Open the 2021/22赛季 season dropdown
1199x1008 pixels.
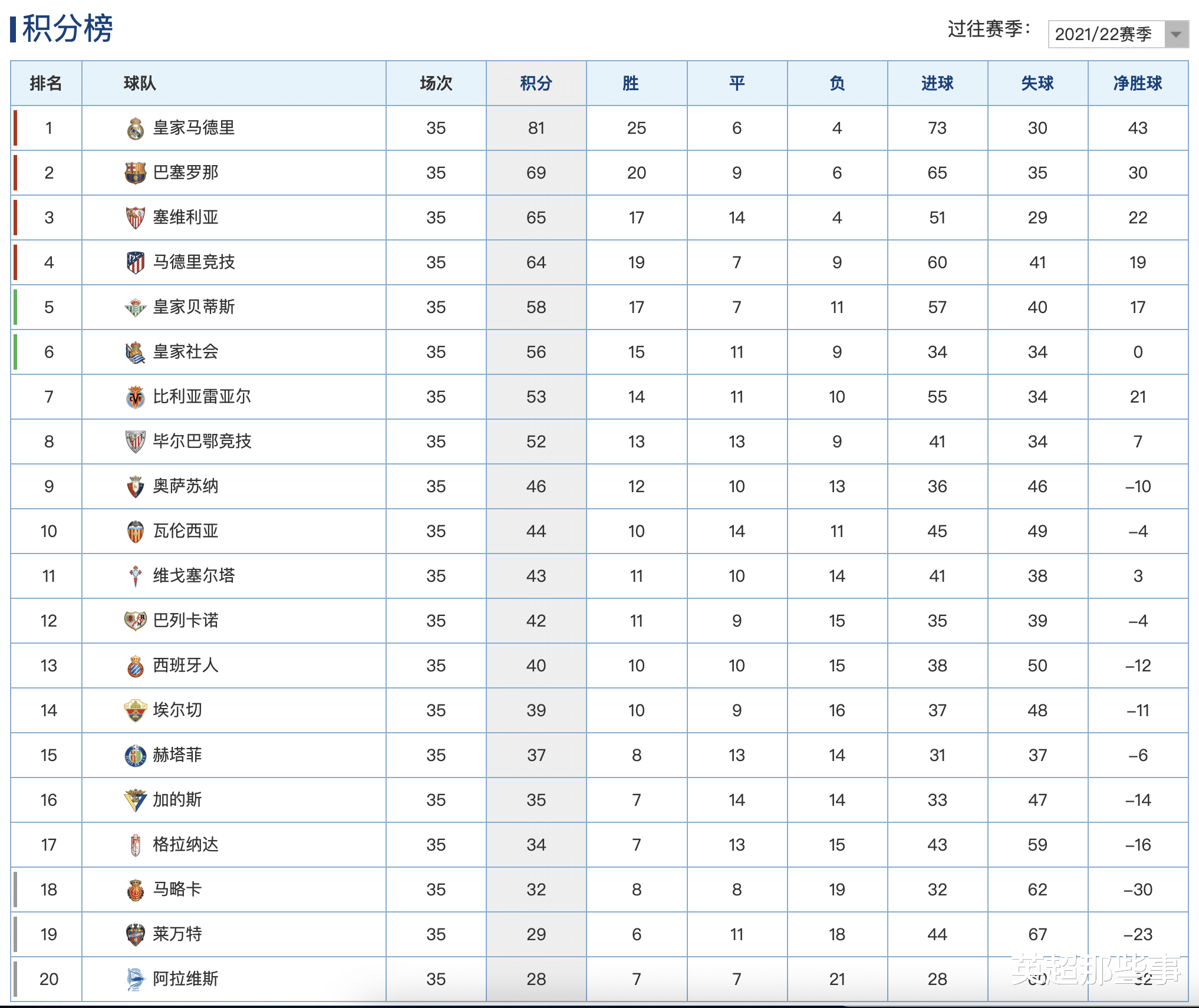(x=1118, y=34)
